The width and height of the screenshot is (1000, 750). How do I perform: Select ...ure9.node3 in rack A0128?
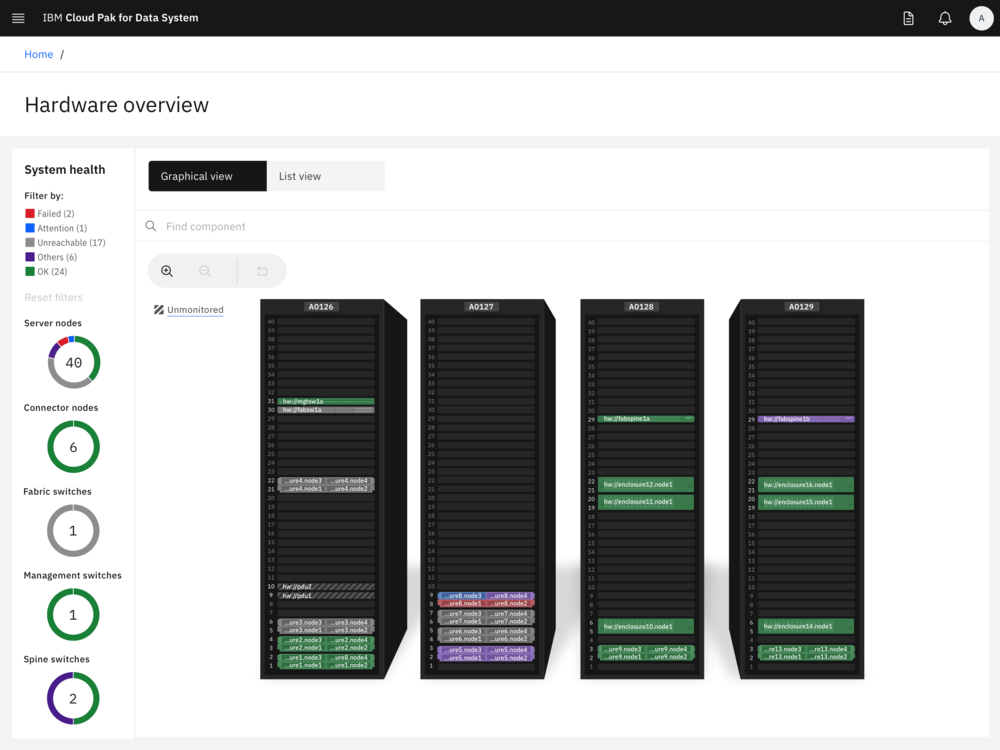[x=622, y=649]
